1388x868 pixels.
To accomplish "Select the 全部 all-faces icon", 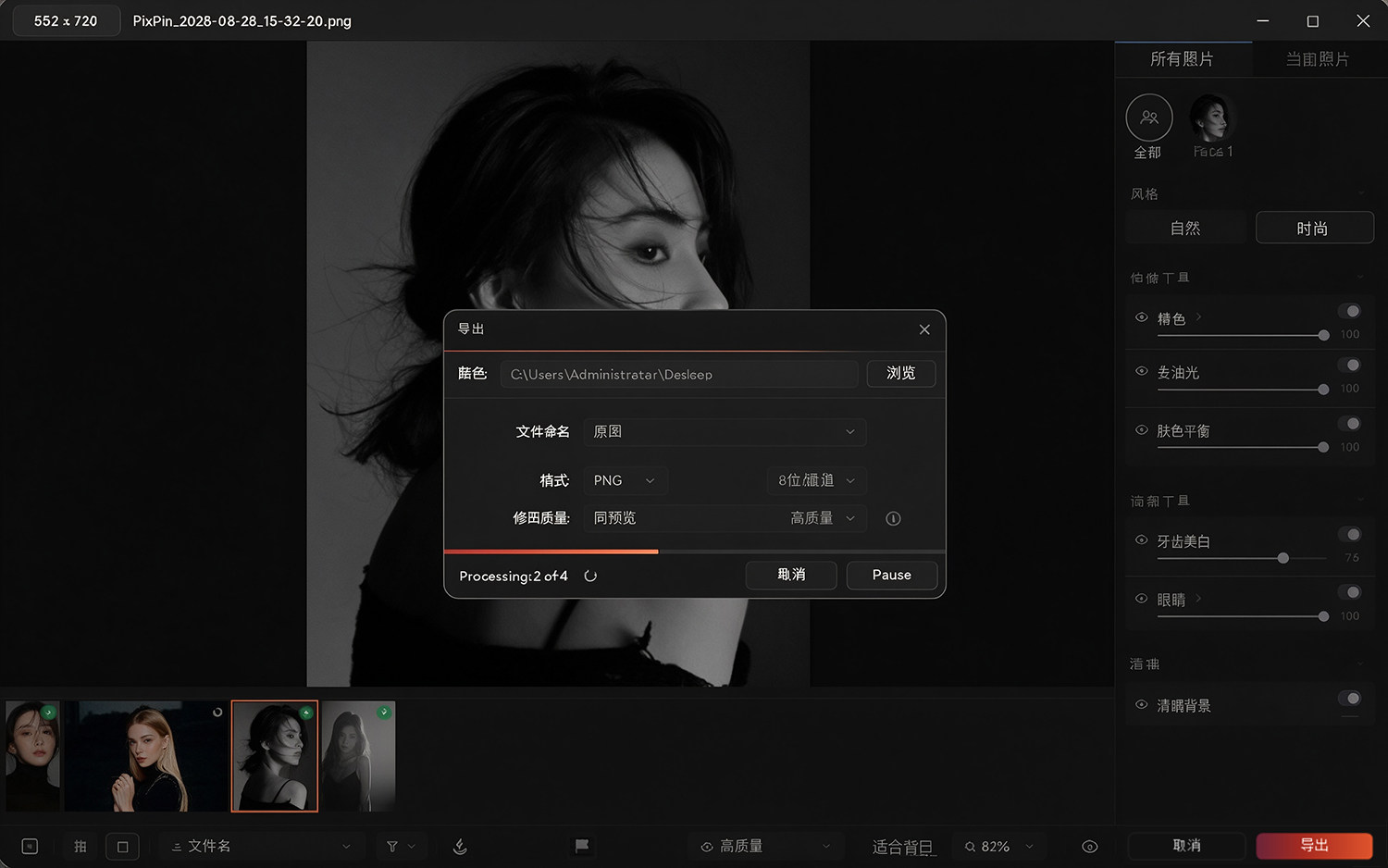I will click(1149, 118).
